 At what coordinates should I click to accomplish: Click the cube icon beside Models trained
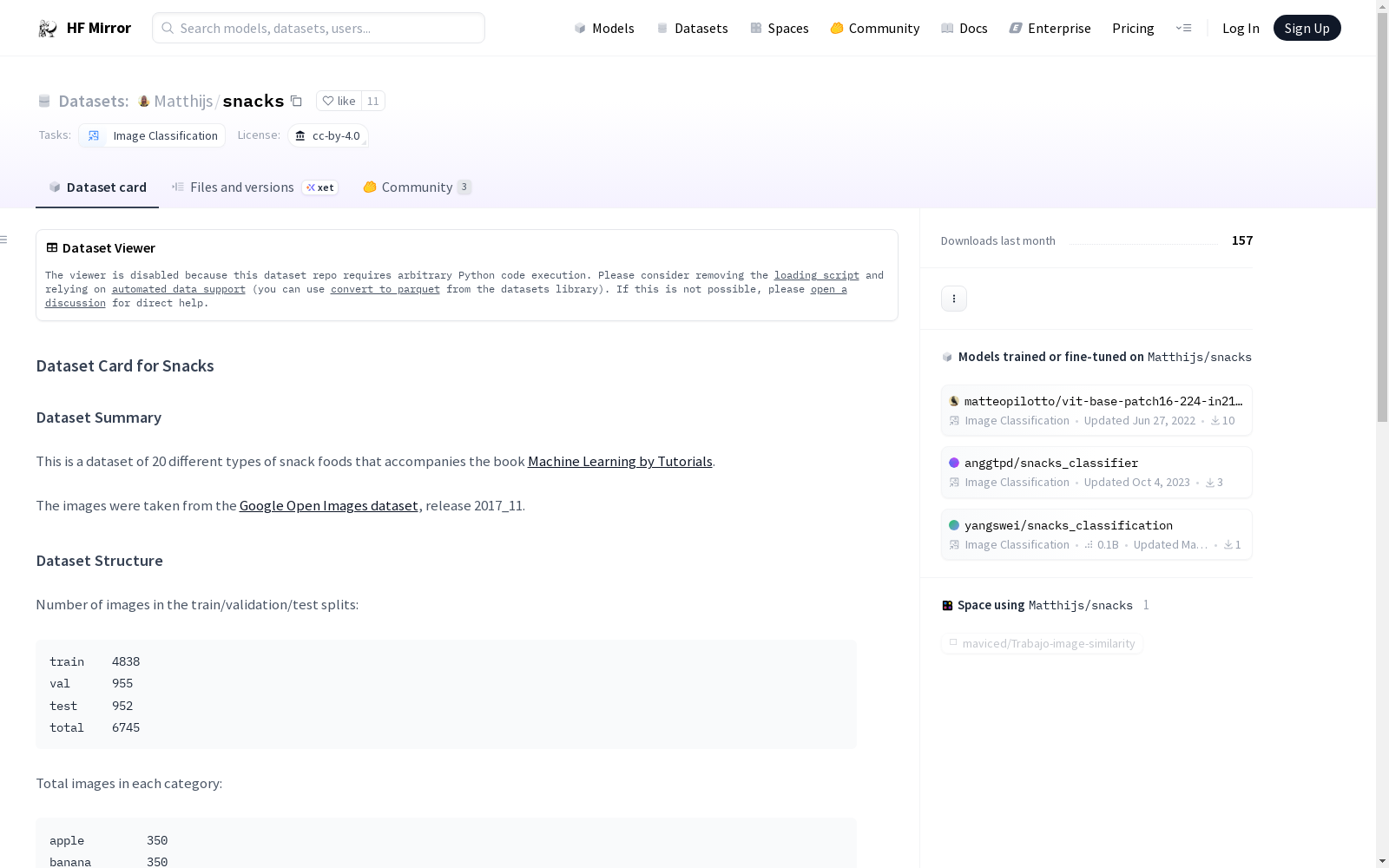coord(947,357)
